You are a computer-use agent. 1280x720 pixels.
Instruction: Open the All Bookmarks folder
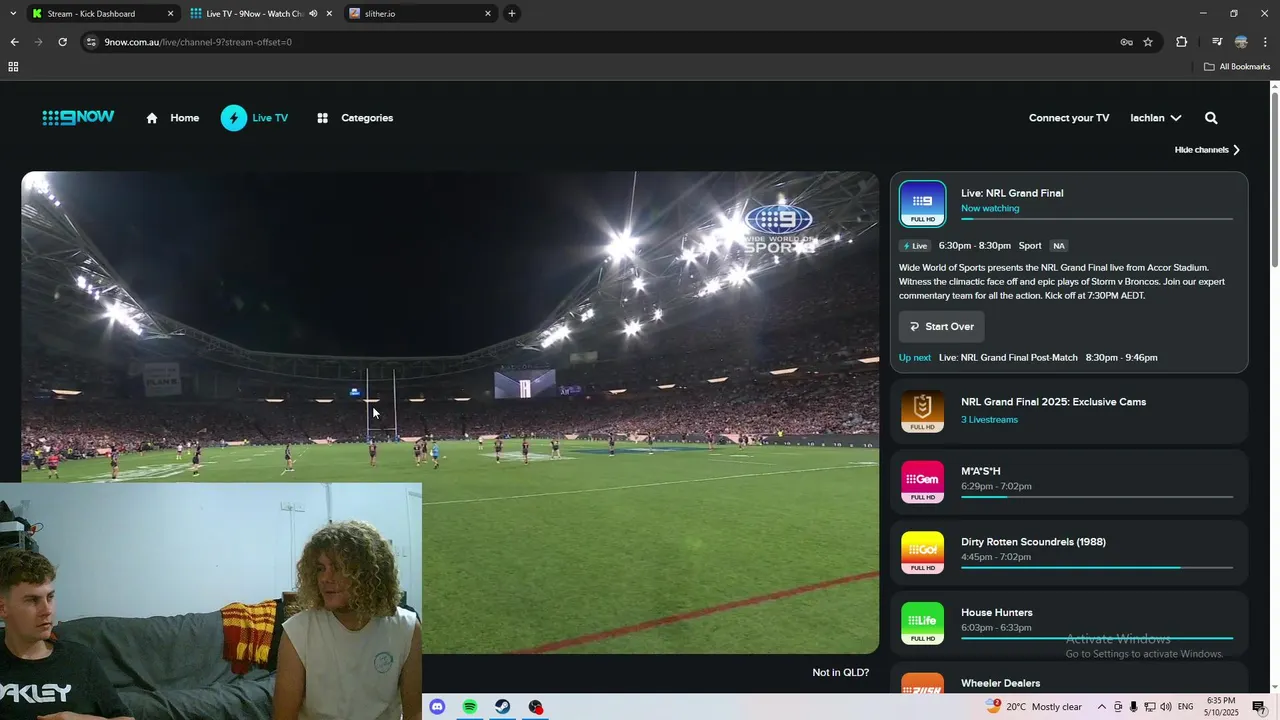point(1237,67)
